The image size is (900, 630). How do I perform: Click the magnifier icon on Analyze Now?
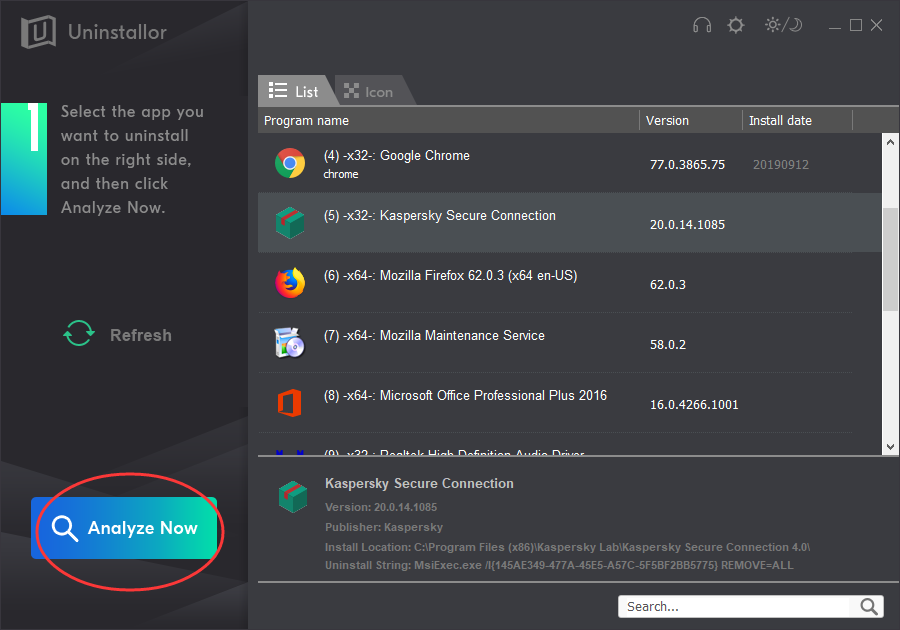tap(64, 528)
